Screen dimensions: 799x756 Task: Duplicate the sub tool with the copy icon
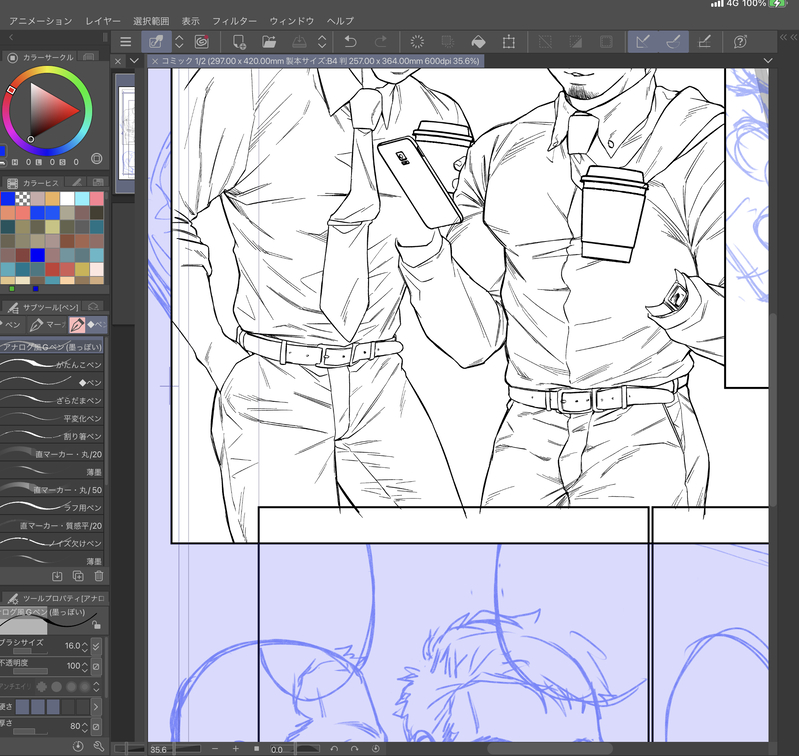[78, 576]
